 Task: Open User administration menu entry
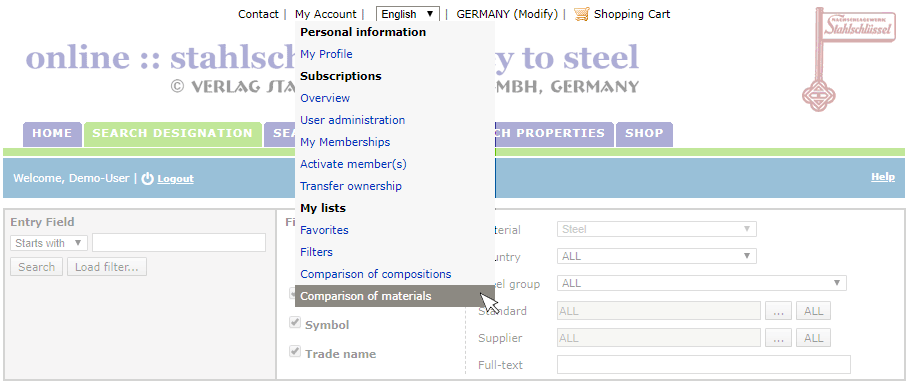click(x=352, y=120)
